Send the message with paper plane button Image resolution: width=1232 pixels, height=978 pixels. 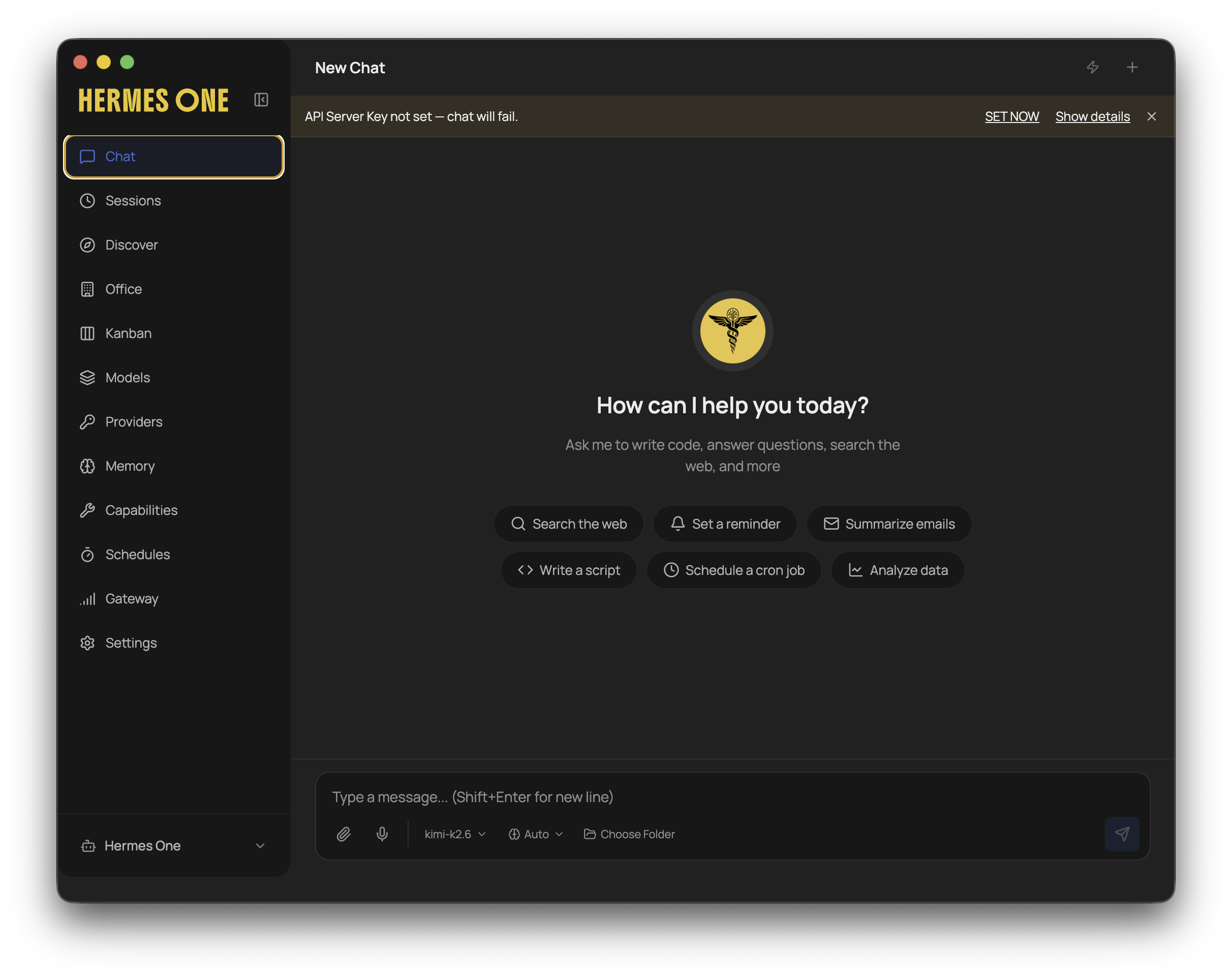click(1122, 834)
